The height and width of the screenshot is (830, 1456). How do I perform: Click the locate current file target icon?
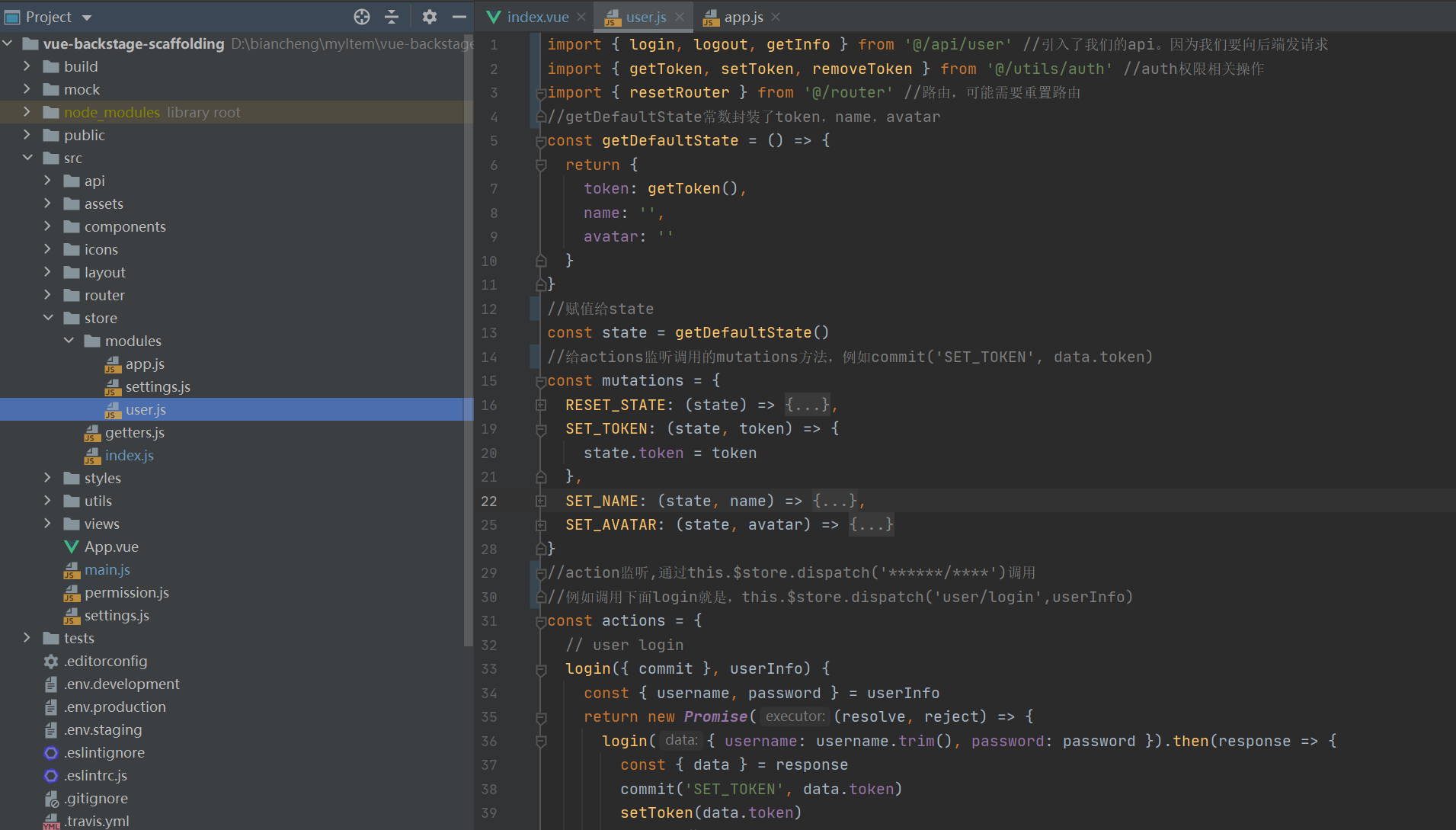click(x=362, y=17)
